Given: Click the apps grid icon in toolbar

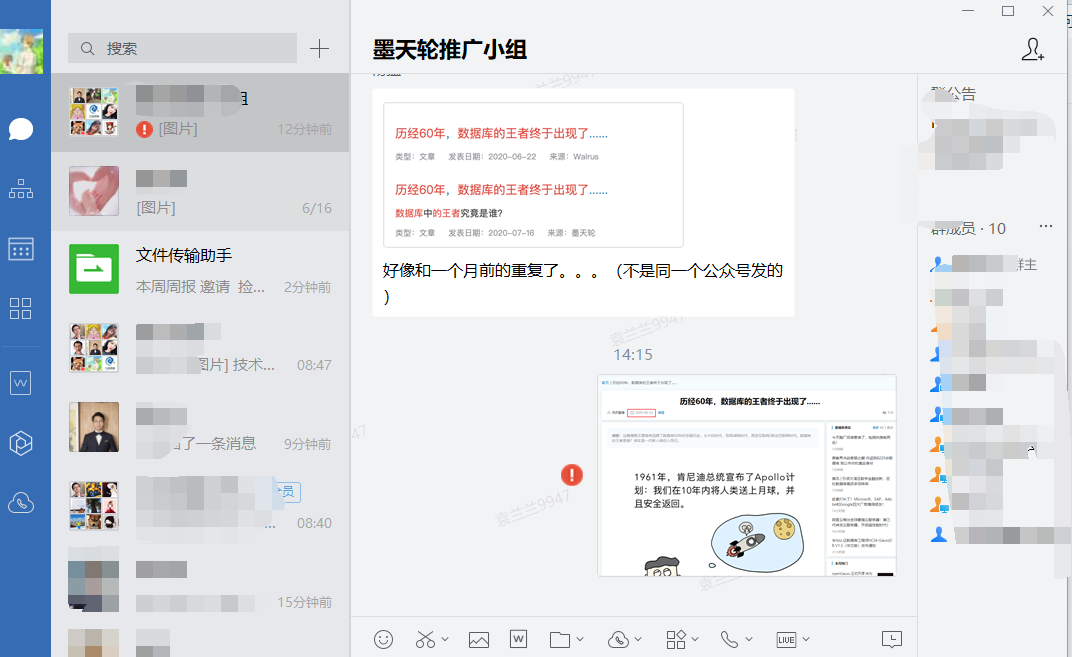Looking at the screenshot, I should pos(675,640).
